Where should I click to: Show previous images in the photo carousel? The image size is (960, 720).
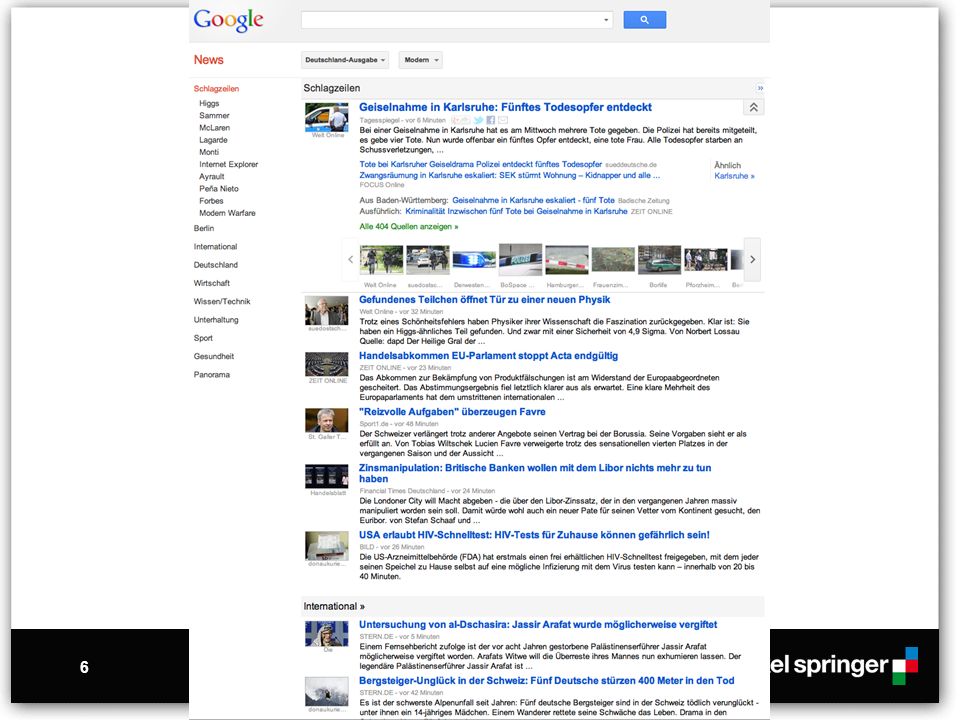tap(350, 260)
